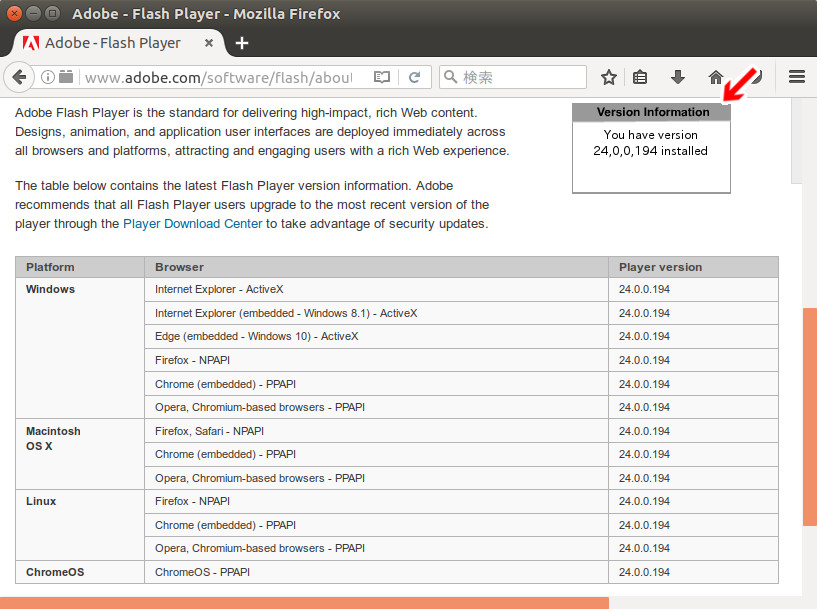817x609 pixels.
Task: Enter reader view from the address bar
Action: point(381,76)
